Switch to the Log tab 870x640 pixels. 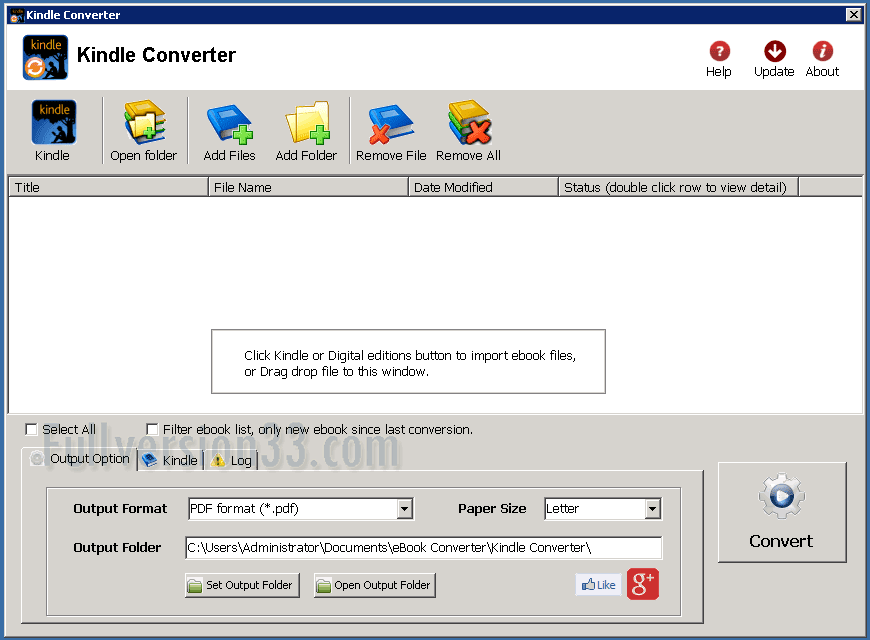[x=231, y=460]
